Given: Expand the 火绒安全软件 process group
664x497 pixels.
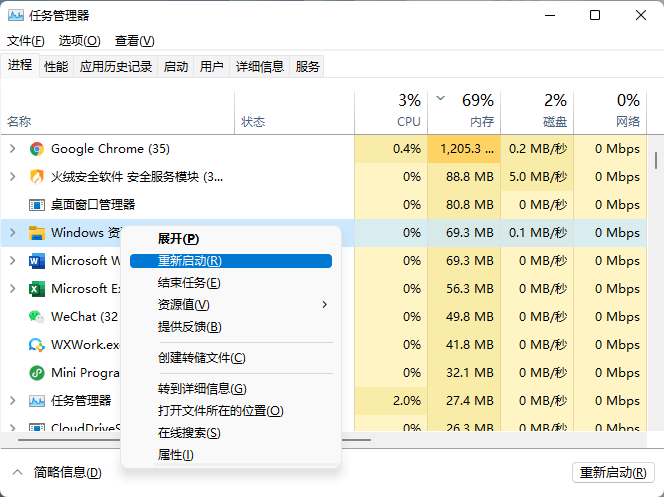Looking at the screenshot, I should pos(13,177).
